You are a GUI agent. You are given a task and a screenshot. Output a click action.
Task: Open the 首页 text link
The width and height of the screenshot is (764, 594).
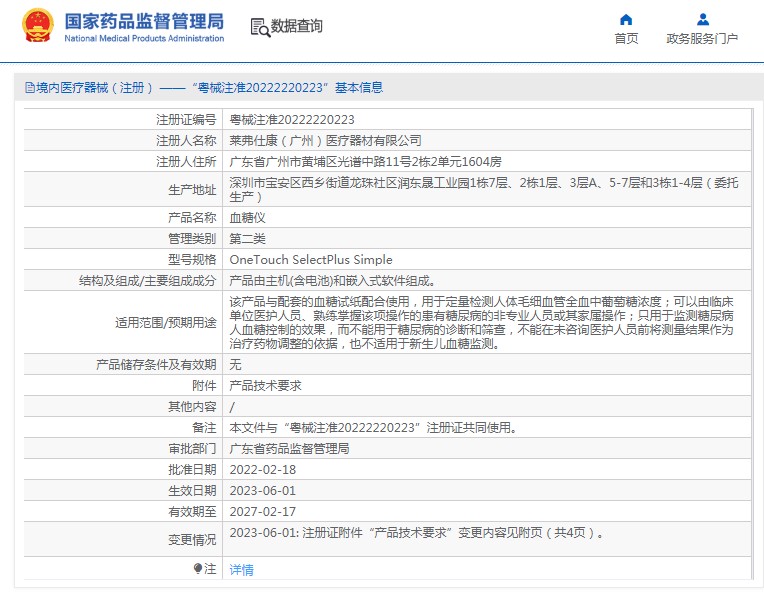[626, 39]
